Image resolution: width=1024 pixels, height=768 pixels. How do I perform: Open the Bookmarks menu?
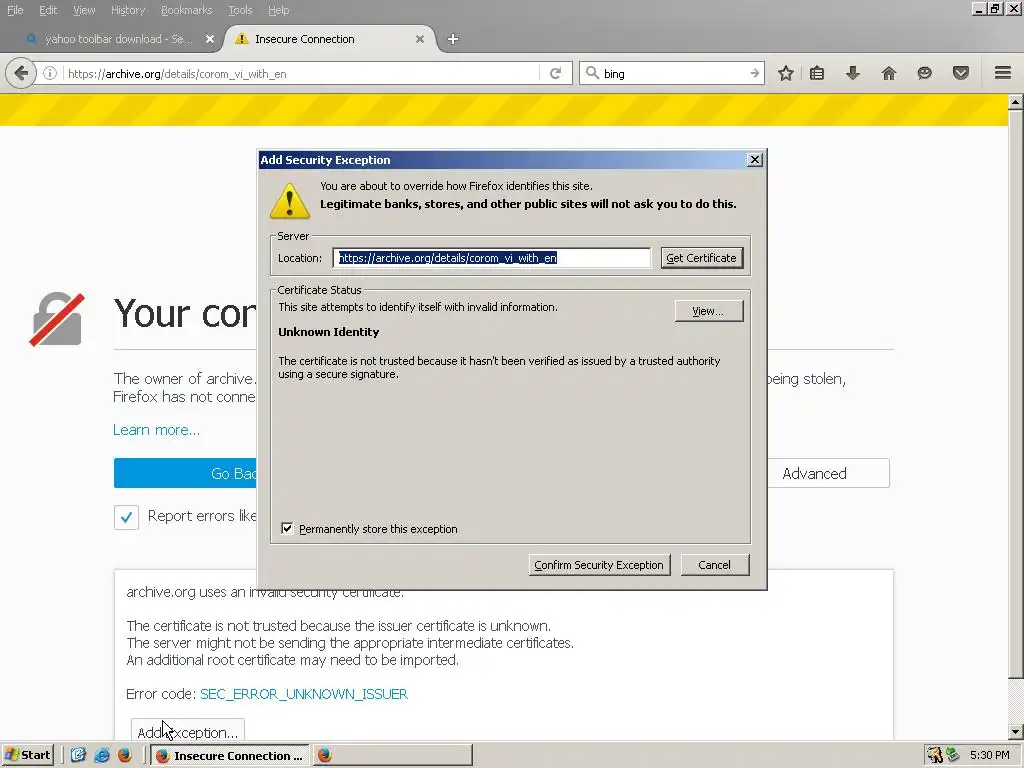pyautogui.click(x=186, y=10)
